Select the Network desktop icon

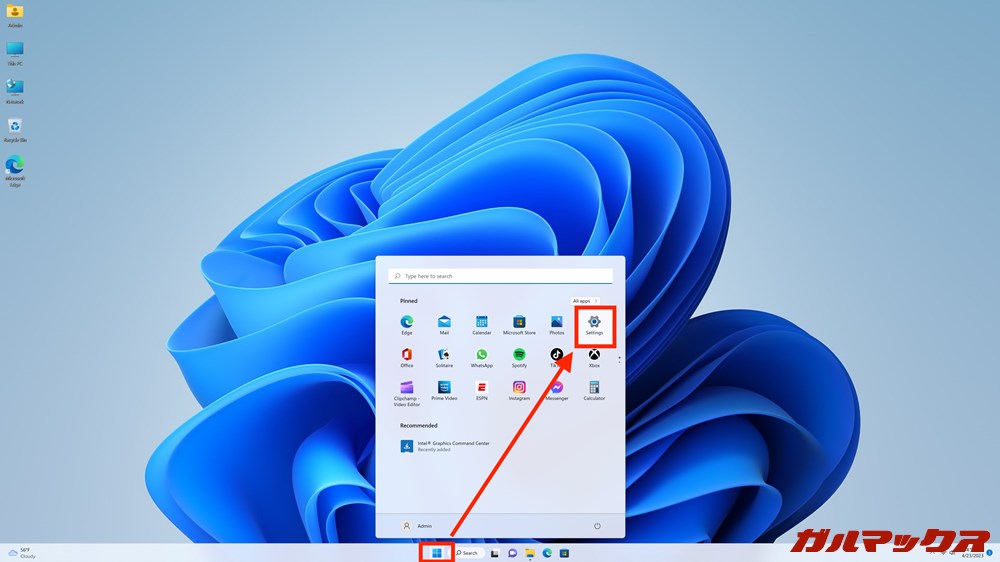15,92
